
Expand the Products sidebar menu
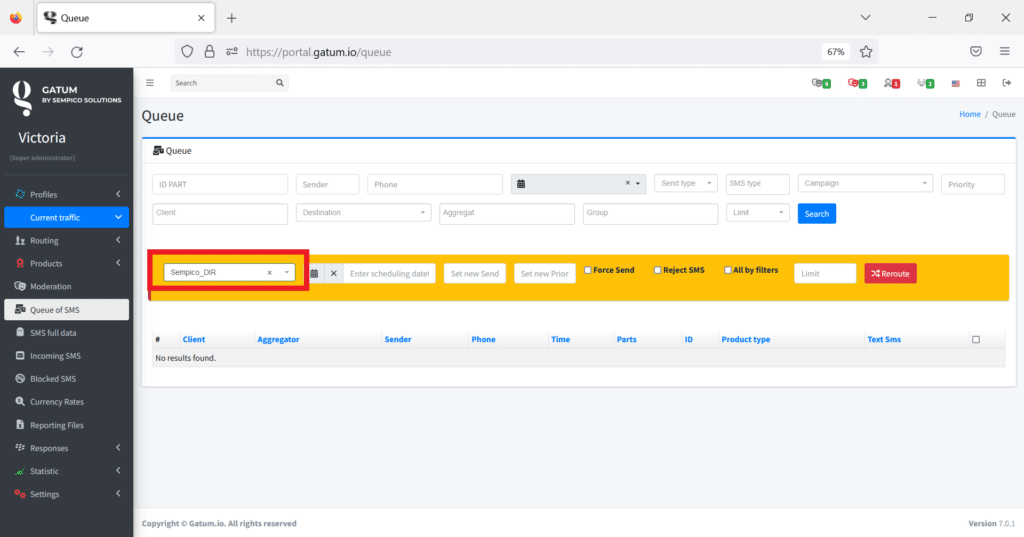pyautogui.click(x=66, y=263)
